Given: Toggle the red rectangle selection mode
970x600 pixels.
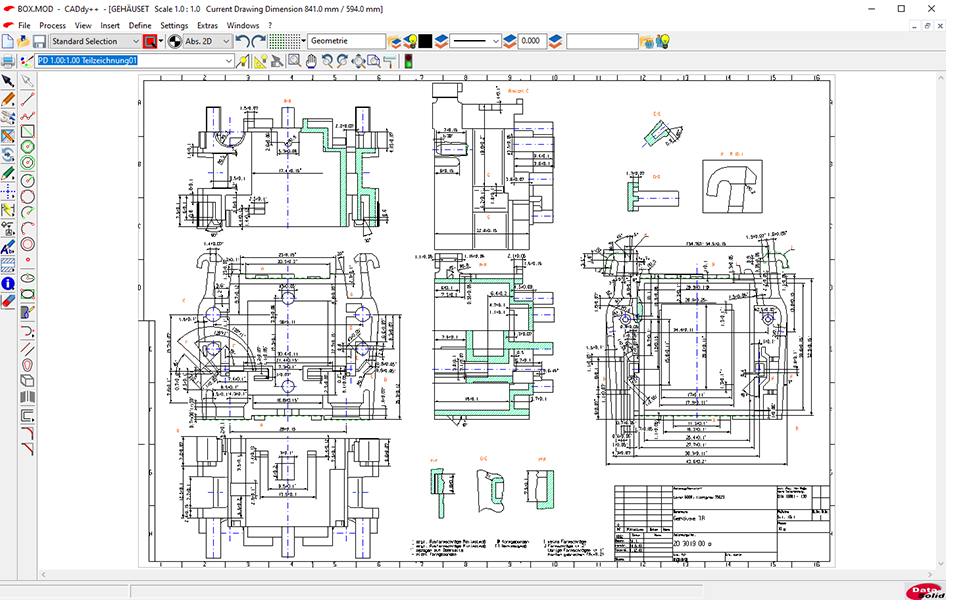Looking at the screenshot, I should pyautogui.click(x=148, y=41).
